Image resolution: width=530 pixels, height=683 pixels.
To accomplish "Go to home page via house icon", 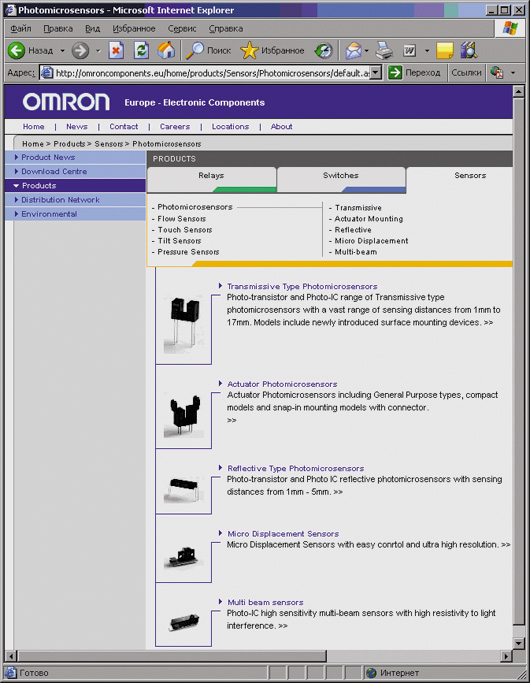I will tap(166, 51).
